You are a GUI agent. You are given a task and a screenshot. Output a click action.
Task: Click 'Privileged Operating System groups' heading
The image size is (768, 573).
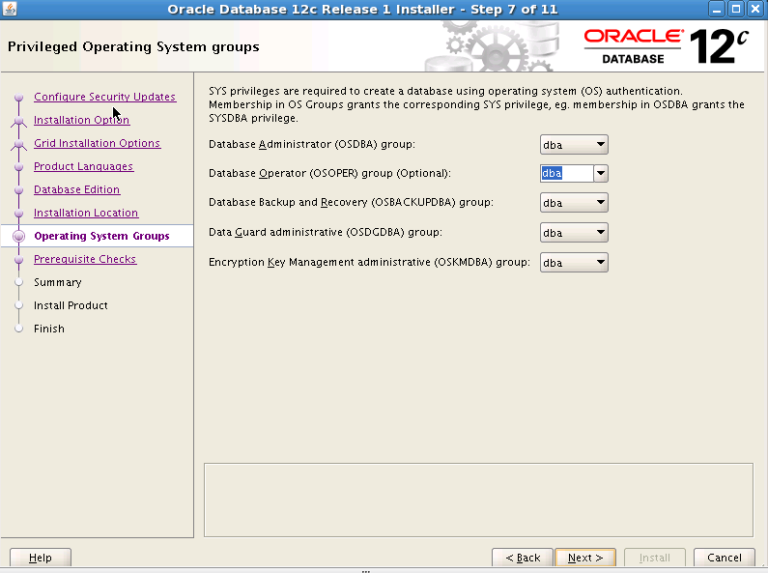(x=133, y=47)
